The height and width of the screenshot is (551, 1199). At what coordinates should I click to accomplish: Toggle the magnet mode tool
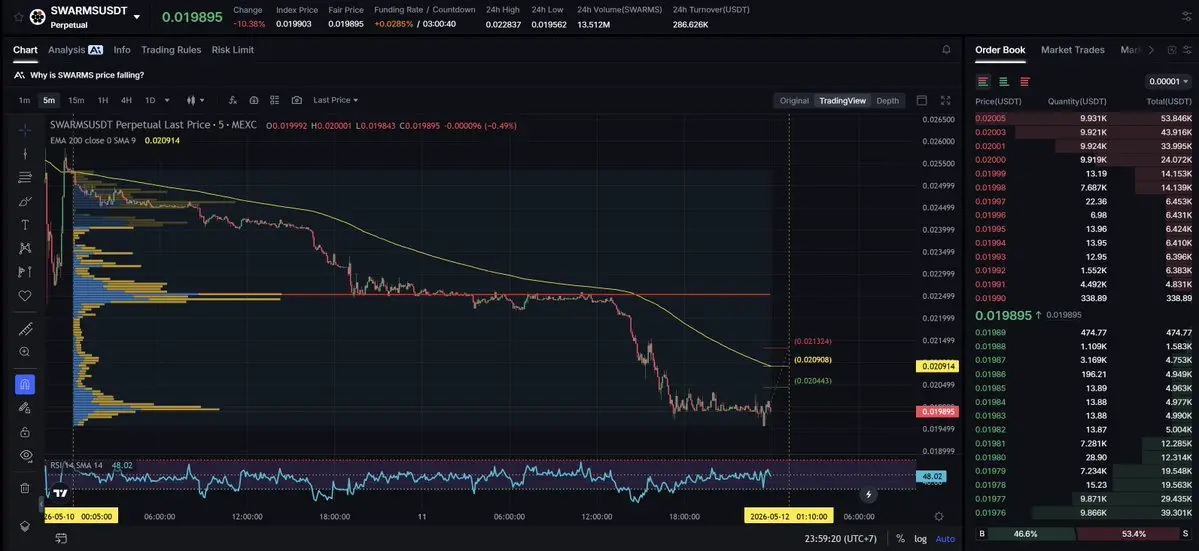coord(24,384)
